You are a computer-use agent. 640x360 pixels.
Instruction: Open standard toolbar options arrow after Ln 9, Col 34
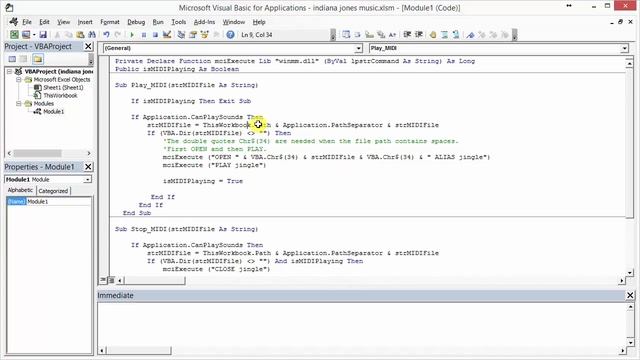click(x=333, y=35)
